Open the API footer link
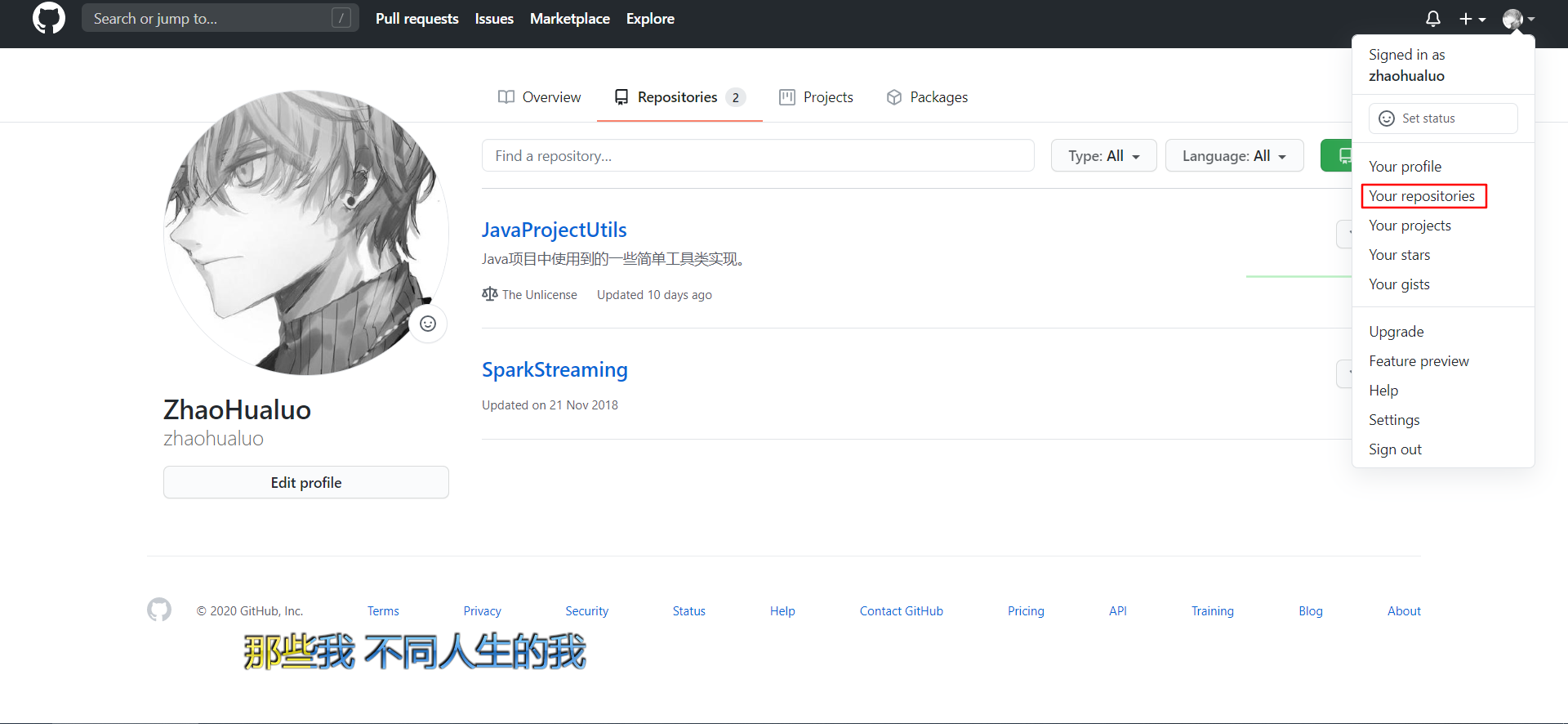The width and height of the screenshot is (1568, 724). tap(1117, 611)
